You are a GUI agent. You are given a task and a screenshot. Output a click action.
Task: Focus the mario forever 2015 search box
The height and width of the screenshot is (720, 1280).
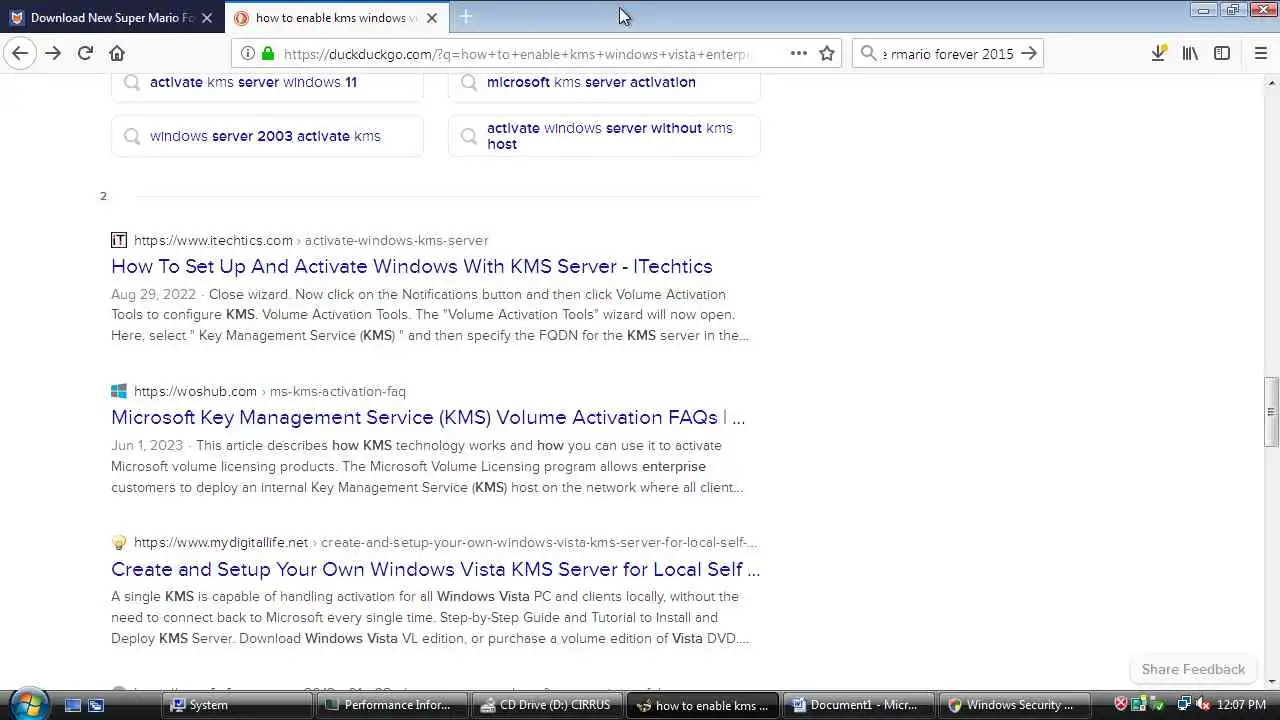pos(948,54)
